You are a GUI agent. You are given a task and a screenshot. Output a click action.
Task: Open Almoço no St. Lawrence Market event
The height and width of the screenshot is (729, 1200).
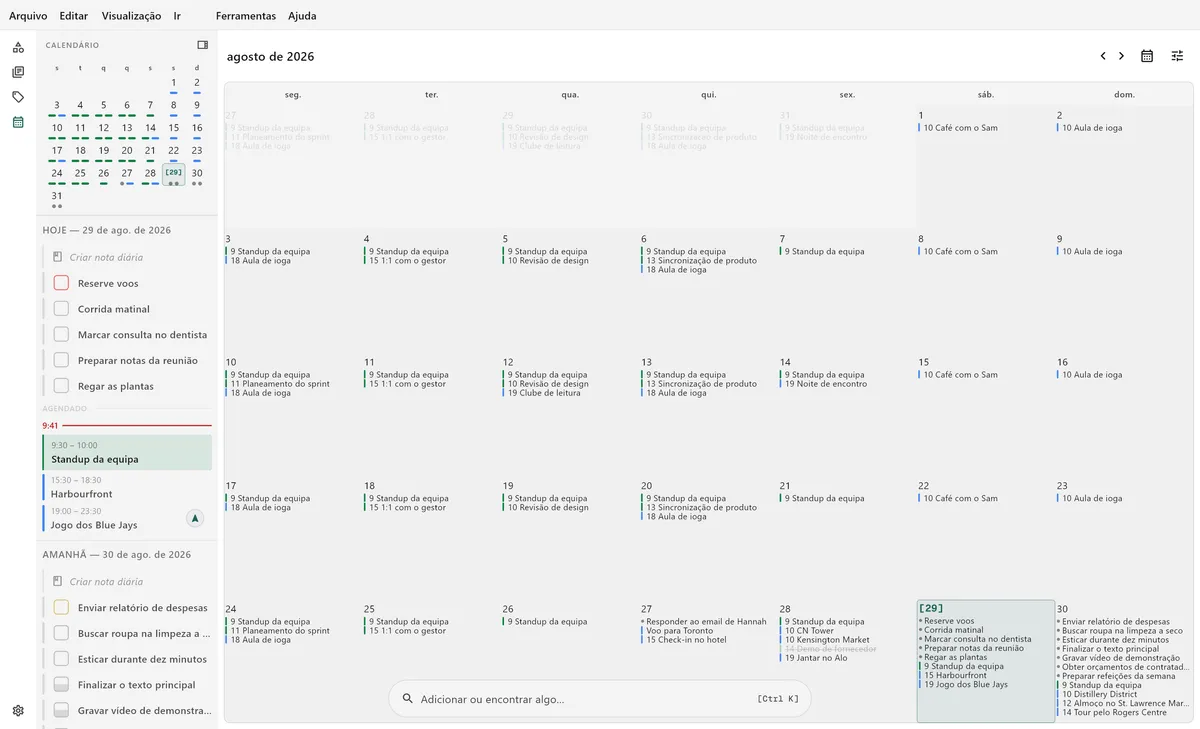[1124, 703]
